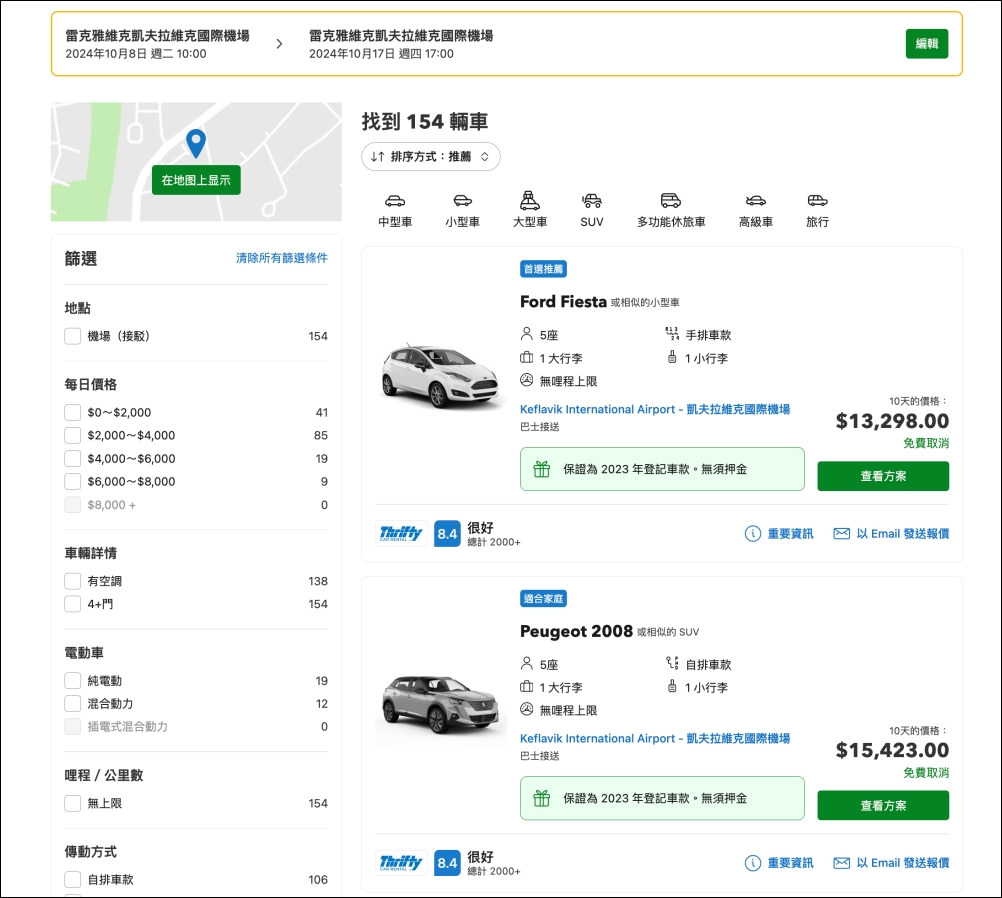Click the Peugeot 2008 title text
The image size is (1002, 898).
tap(576, 631)
